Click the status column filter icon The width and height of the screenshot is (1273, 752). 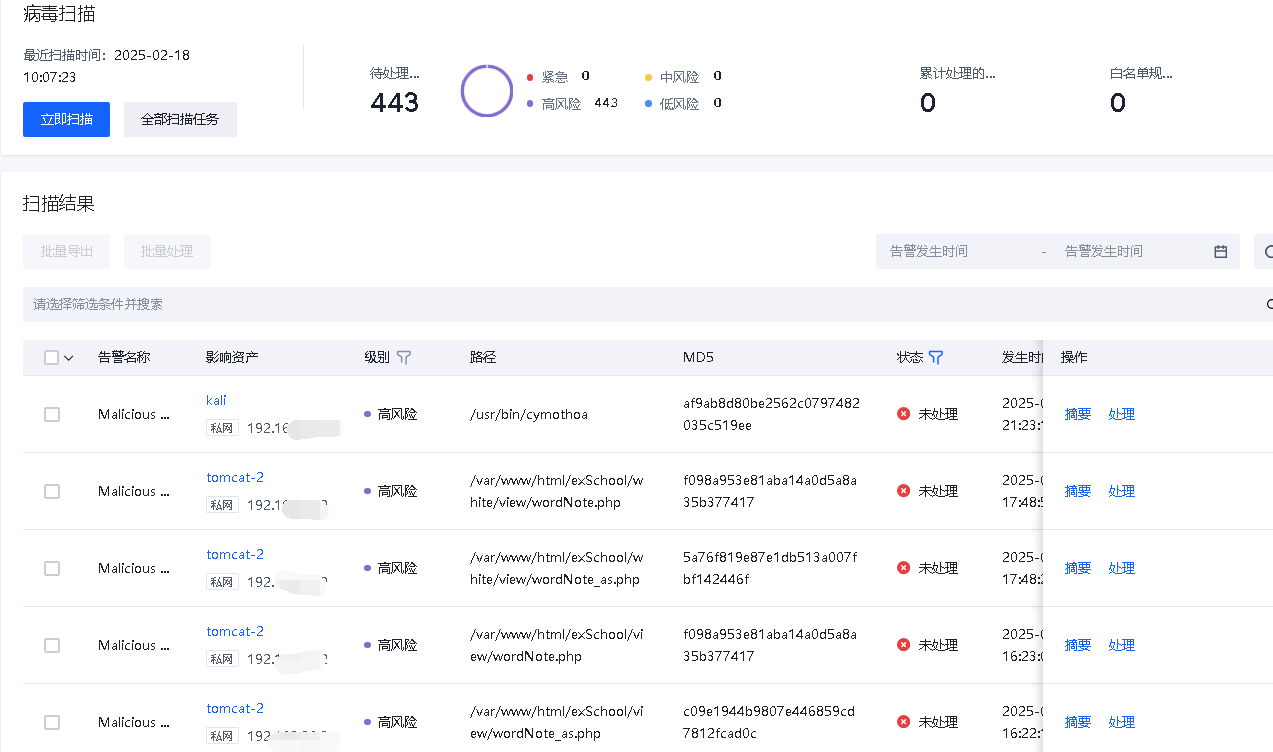pyautogui.click(x=936, y=357)
